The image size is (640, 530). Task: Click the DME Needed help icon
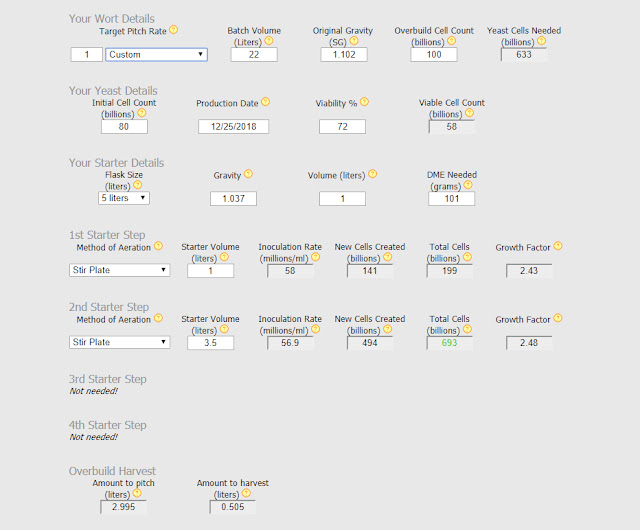click(x=468, y=185)
